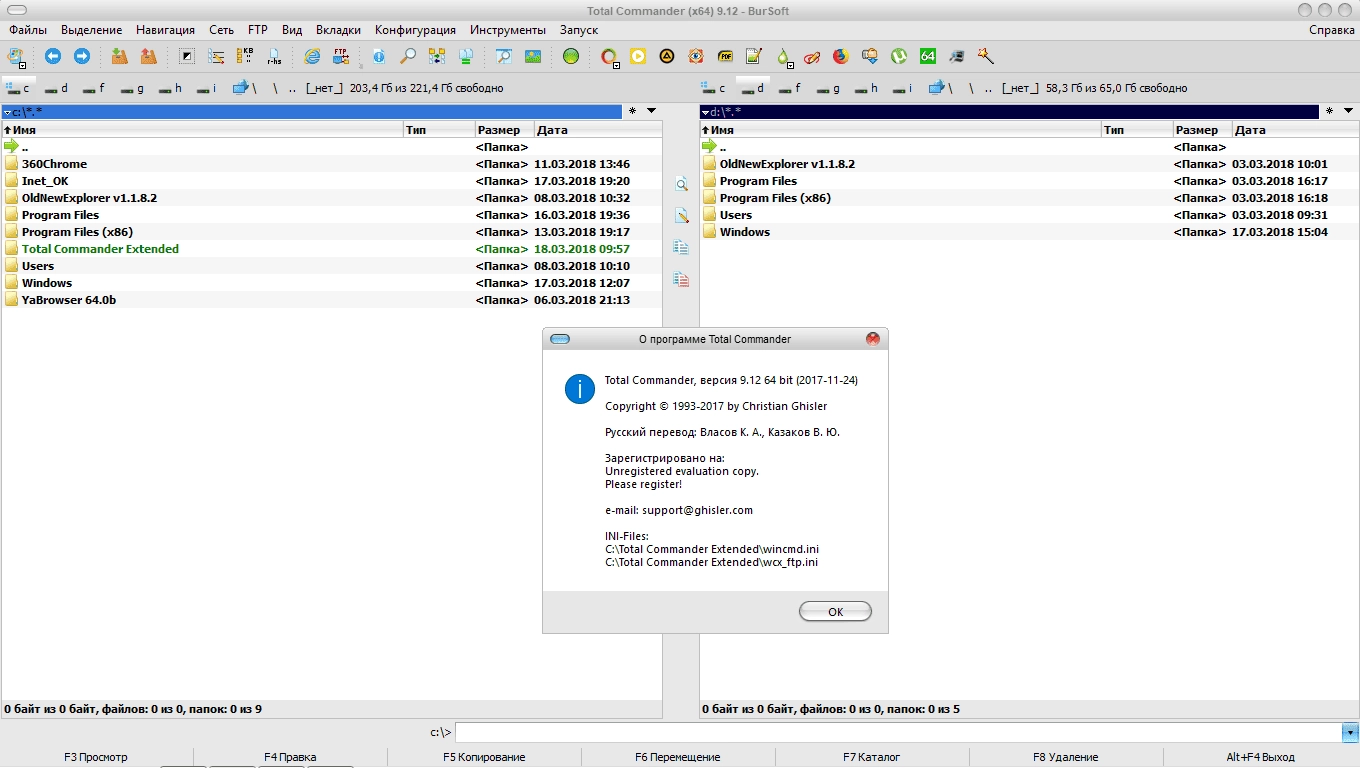Open the notepad with pencil icon

click(754, 57)
